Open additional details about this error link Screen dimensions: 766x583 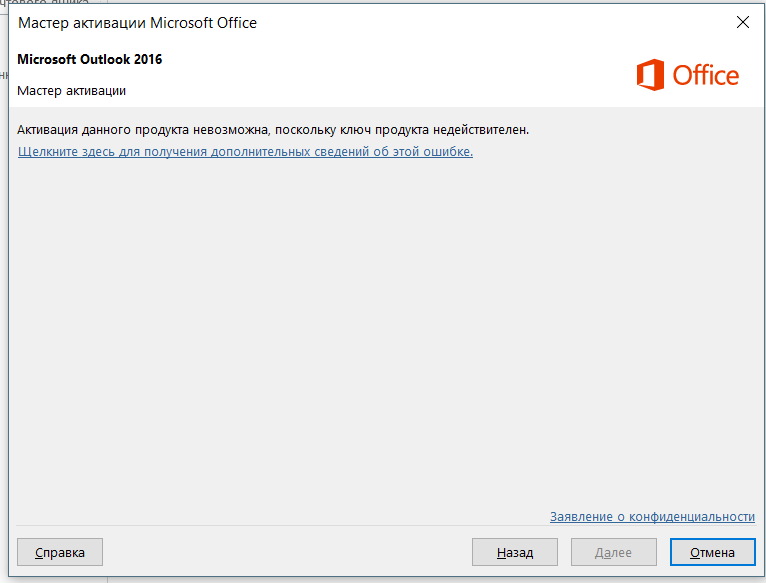pos(245,151)
